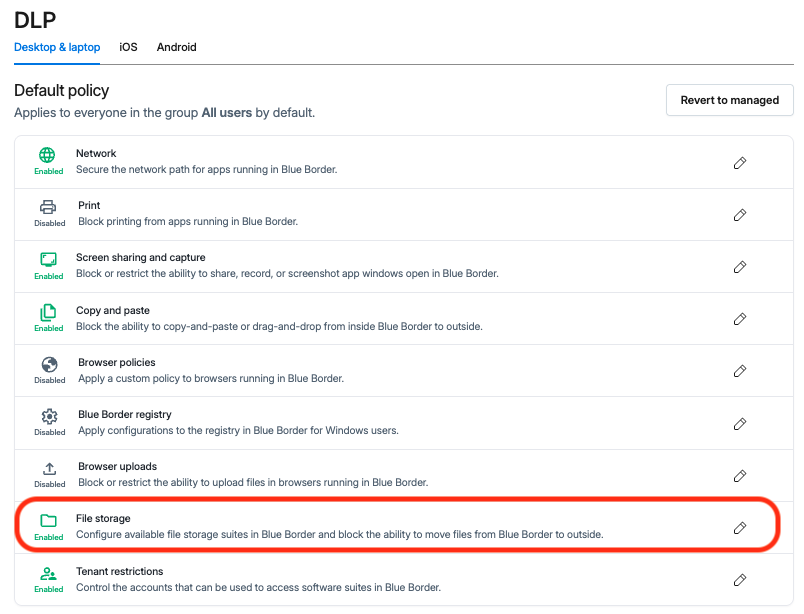Edit the Network policy with pencil icon
804x614 pixels.
[x=739, y=163]
